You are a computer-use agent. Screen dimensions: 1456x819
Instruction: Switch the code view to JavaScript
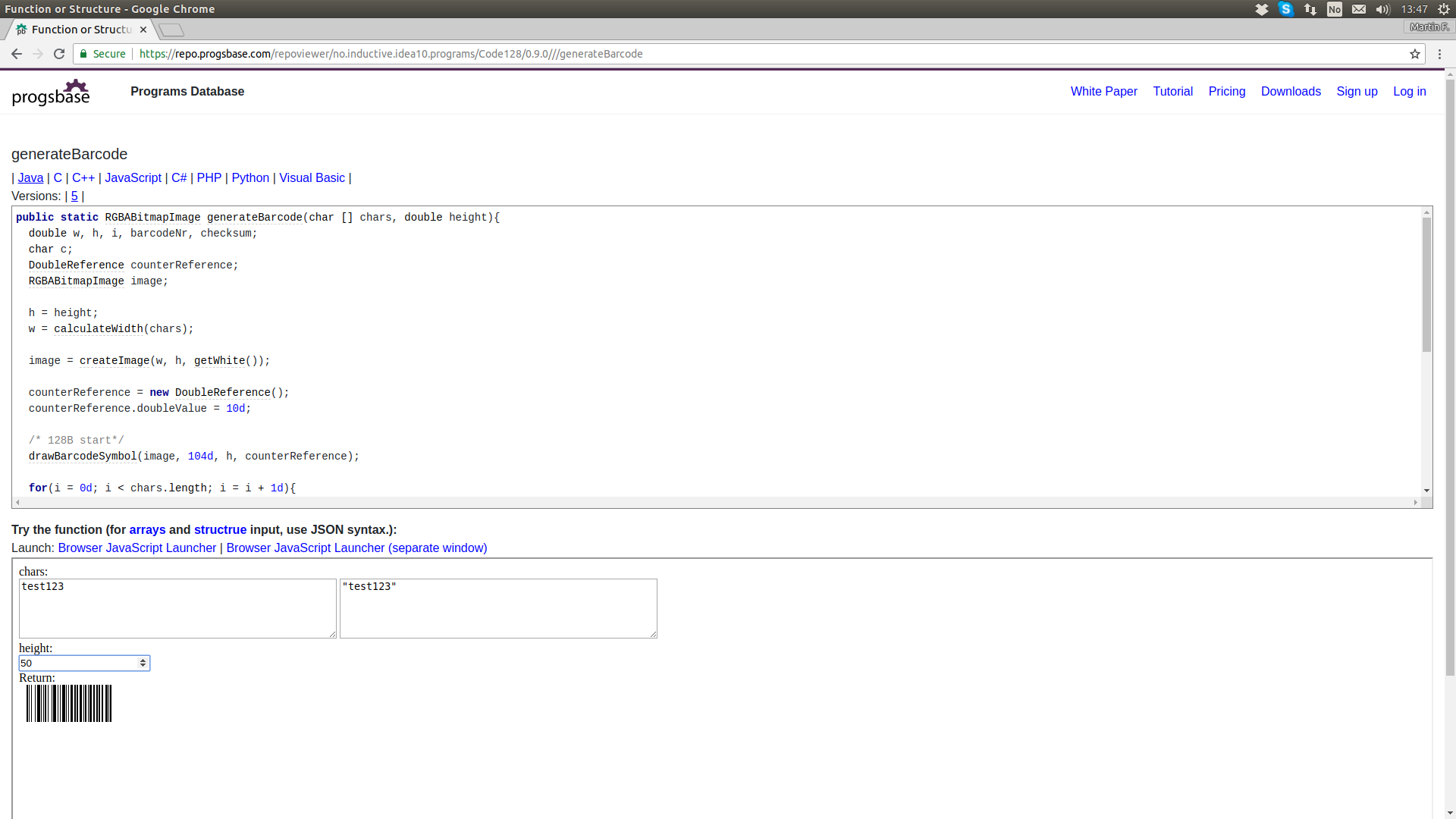tap(133, 178)
